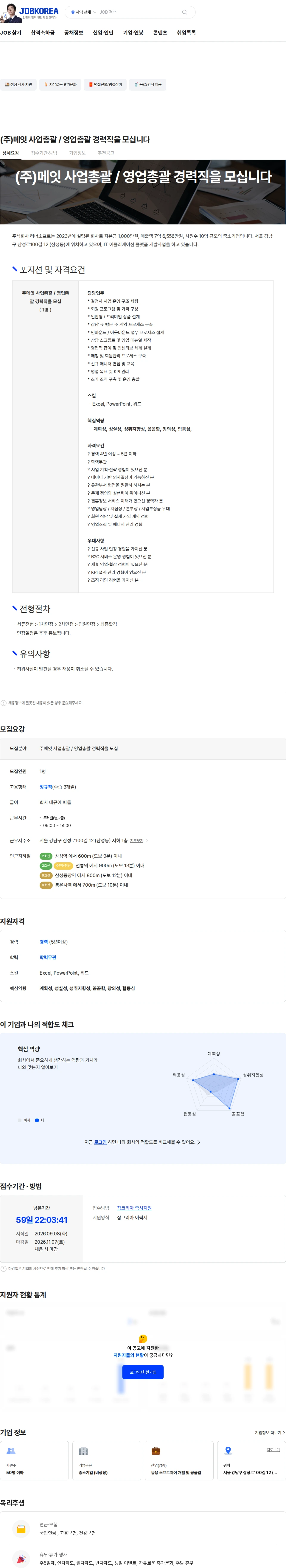286x1568 pixels.
Task: Click the magnifier search icon
Action: (x=184, y=12)
